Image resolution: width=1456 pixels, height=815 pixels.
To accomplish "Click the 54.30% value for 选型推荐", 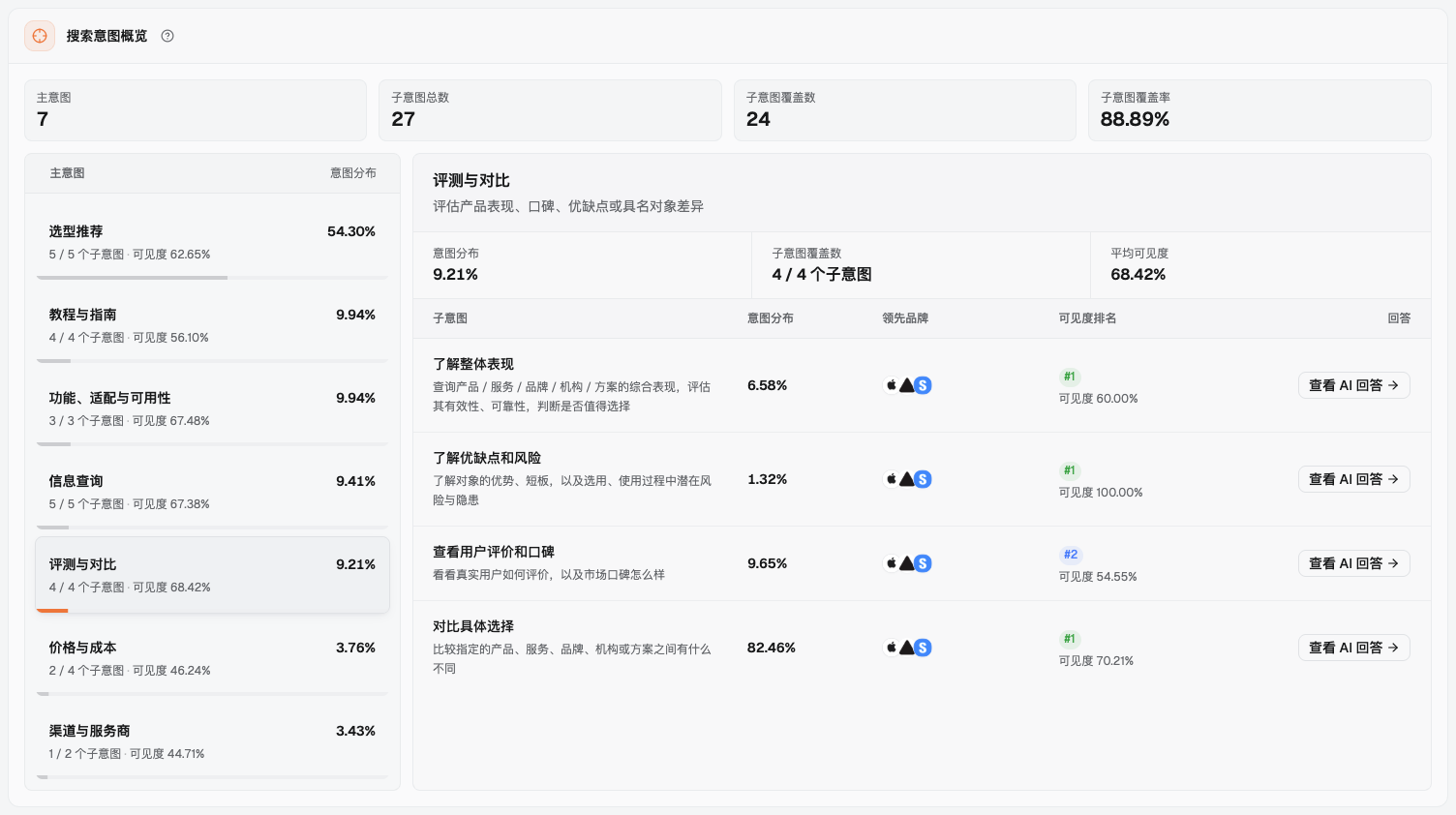I will pyautogui.click(x=351, y=231).
